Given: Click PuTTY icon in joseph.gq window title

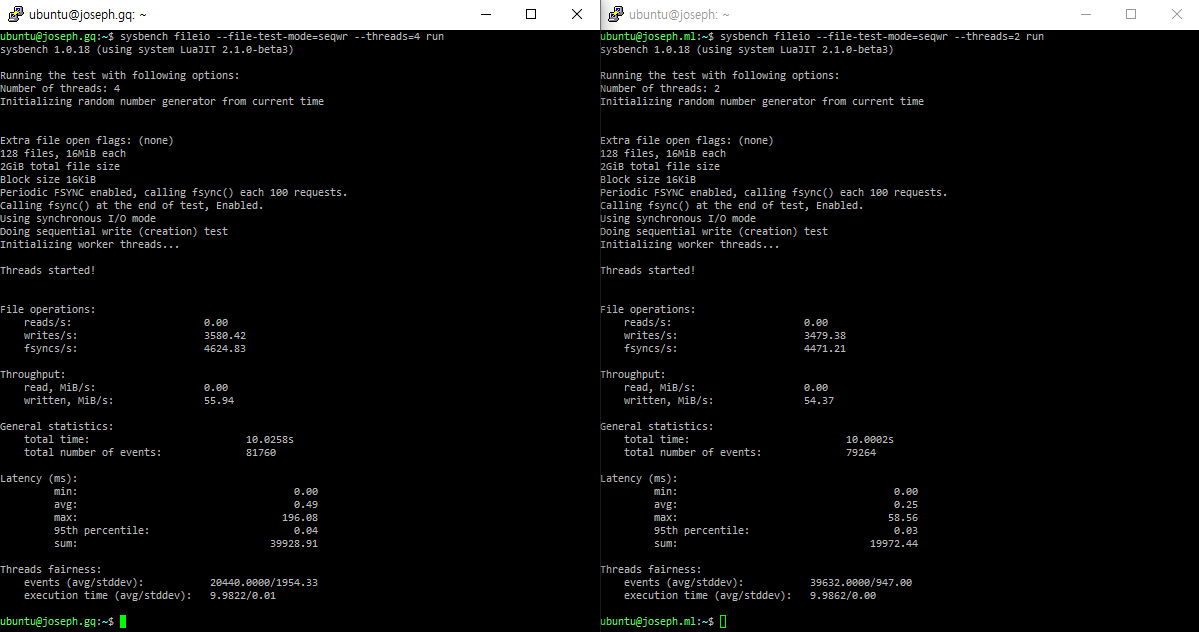Looking at the screenshot, I should coord(15,14).
